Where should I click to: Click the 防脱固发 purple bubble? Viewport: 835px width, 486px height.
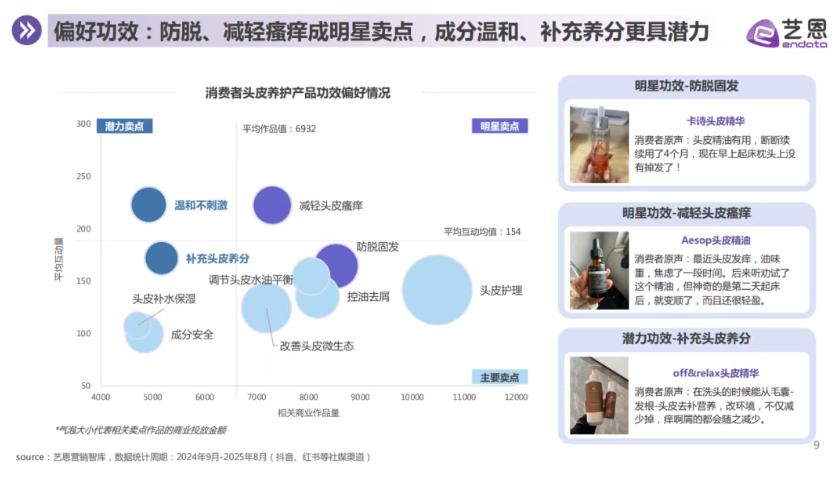338,265
